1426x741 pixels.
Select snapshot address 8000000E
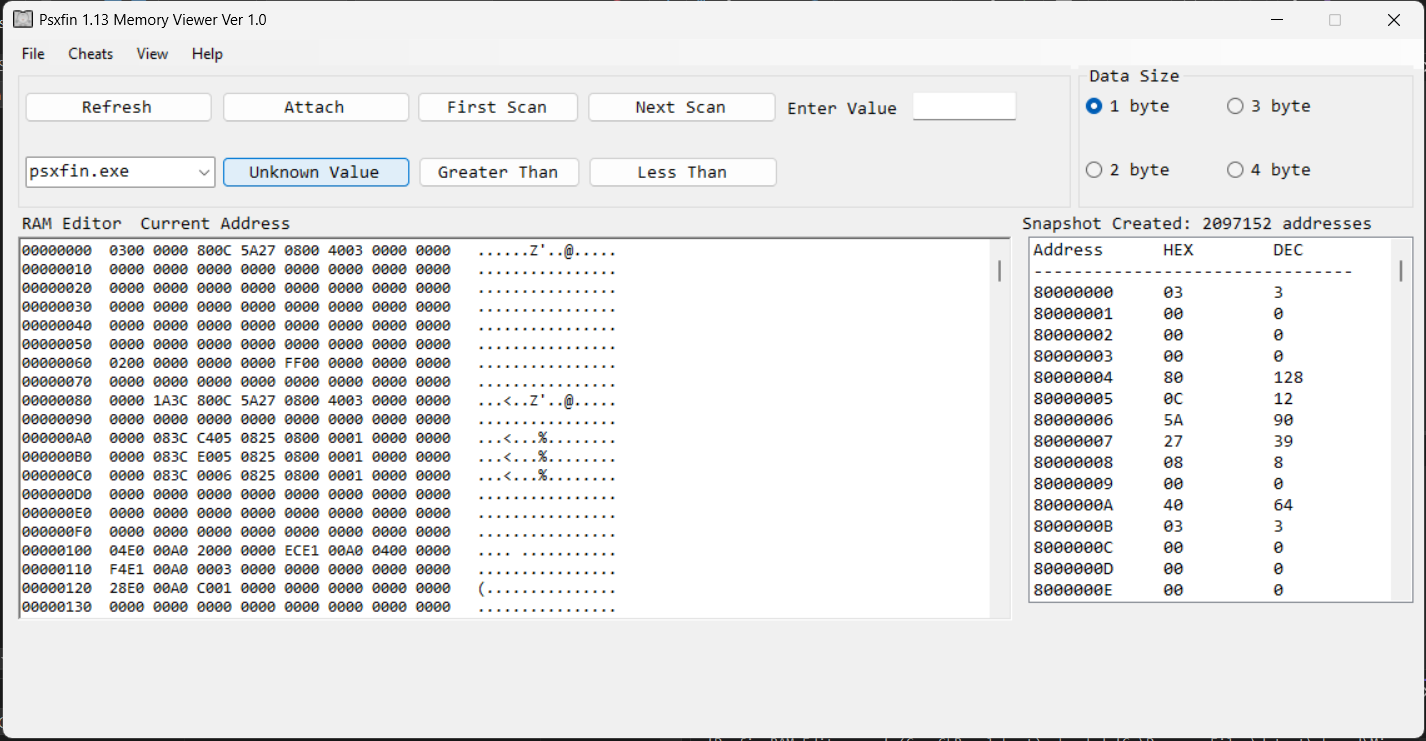[1073, 590]
